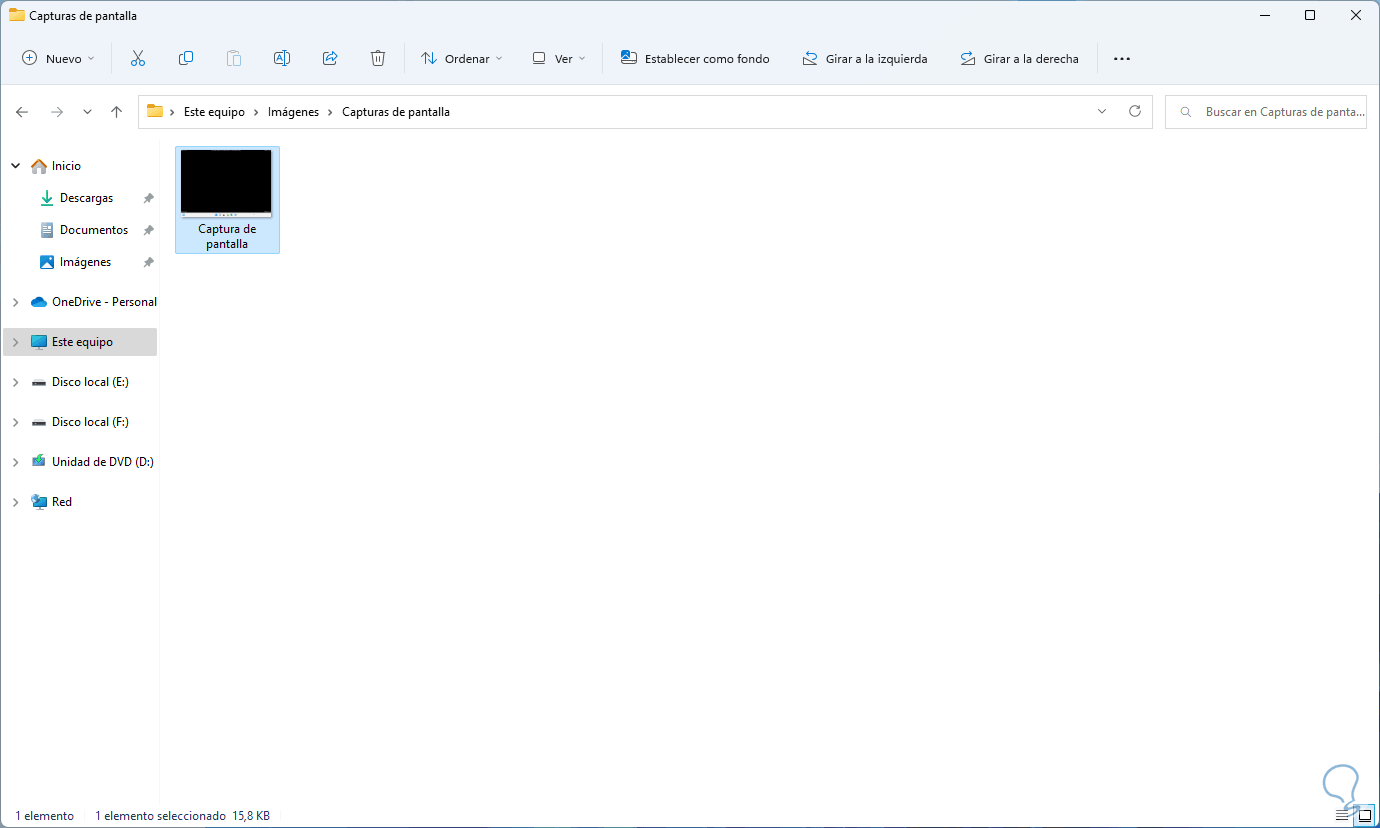Minimize the Capturas de pantalla window

[1264, 15]
